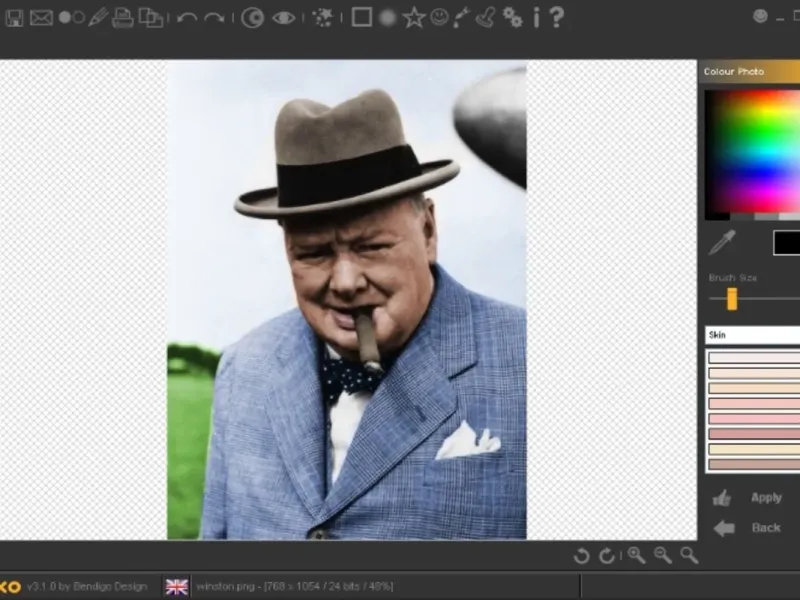Viewport: 800px width, 600px height.
Task: Click the Colour Photo panel header
Action: 749,71
